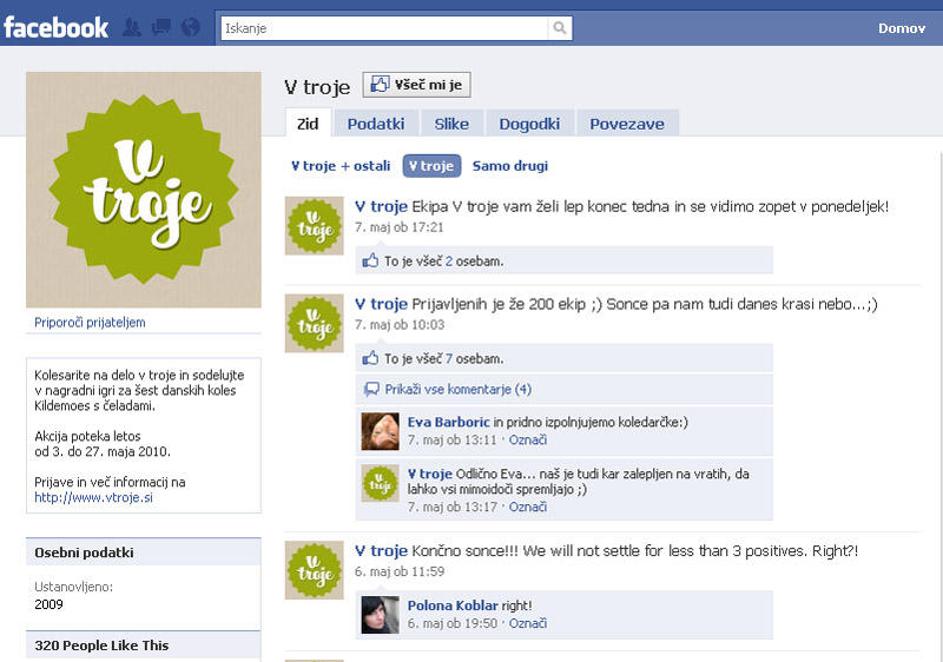Open the messages icon in header
Screen dimensions: 943x662
(x=160, y=28)
